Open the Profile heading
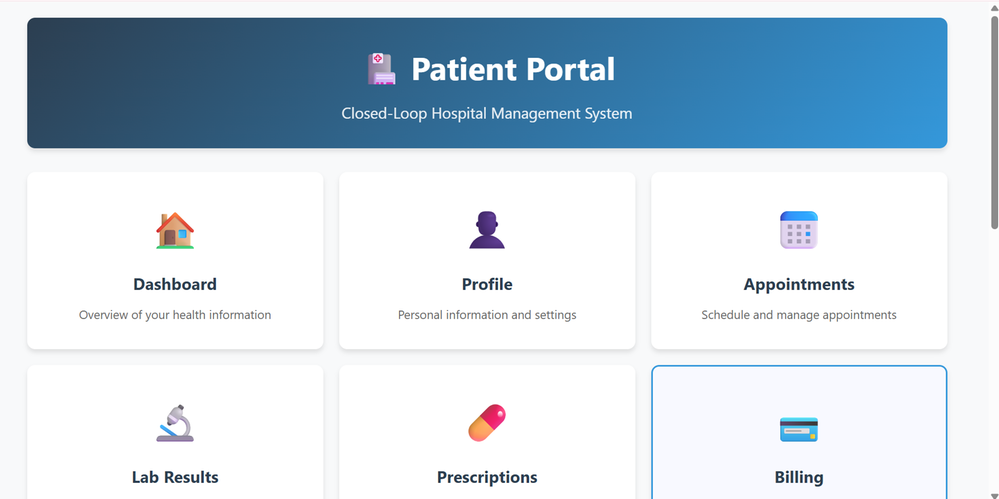999x499 pixels. pyautogui.click(x=487, y=284)
